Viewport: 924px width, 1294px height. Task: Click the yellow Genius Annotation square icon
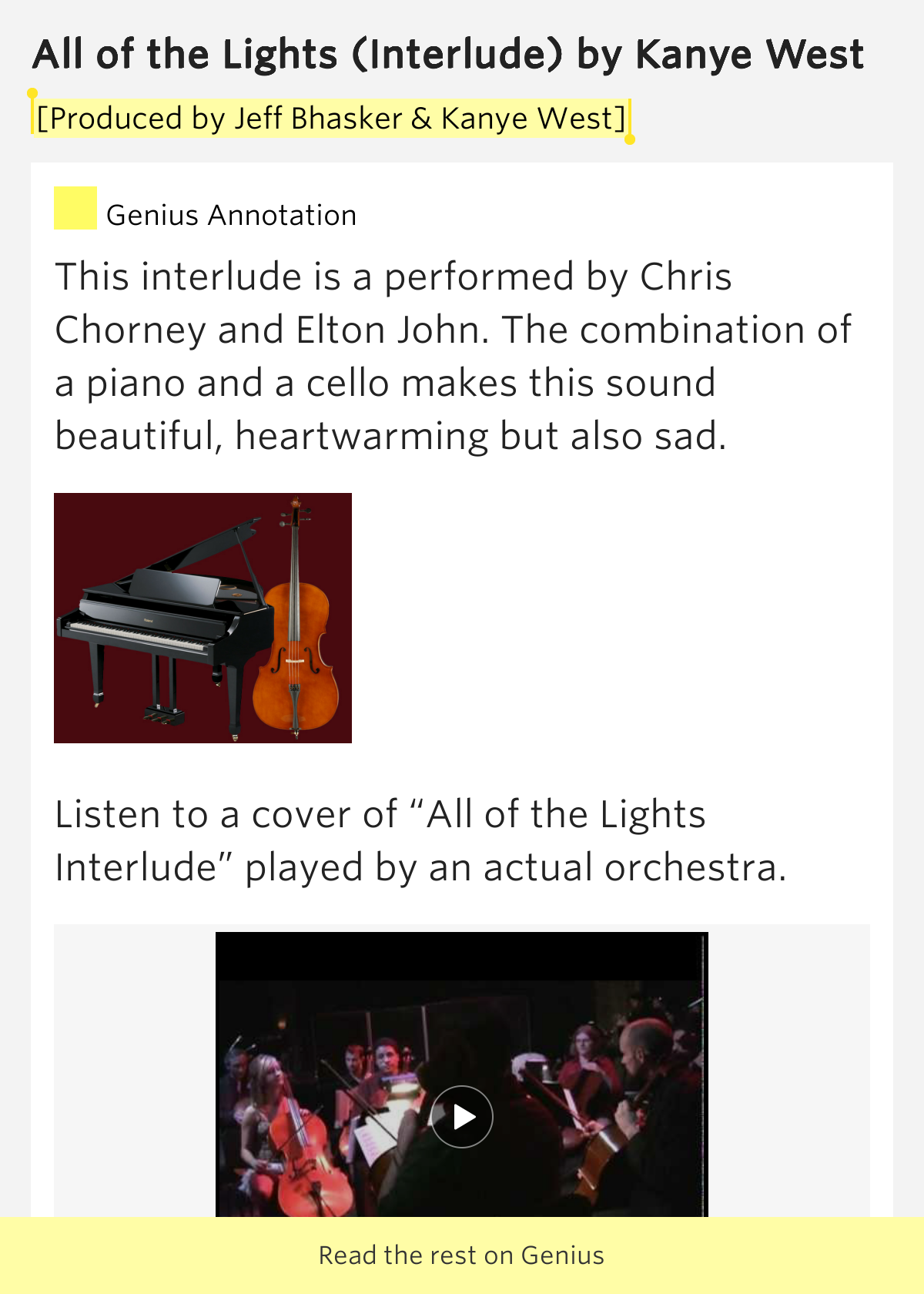pos(75,208)
